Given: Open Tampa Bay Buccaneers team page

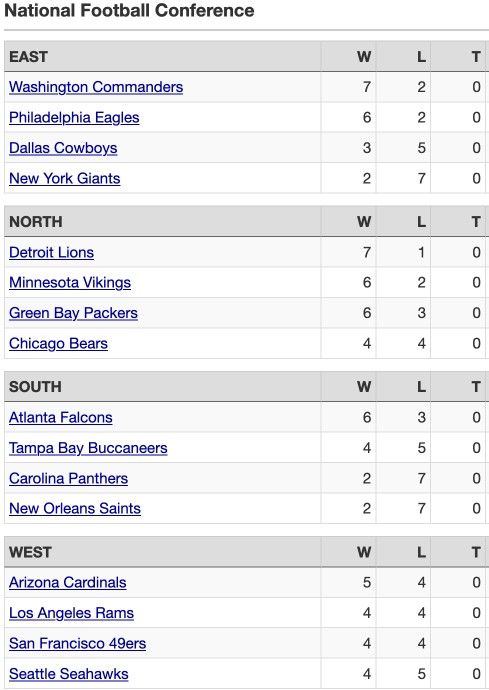Looking at the screenshot, I should (88, 448).
